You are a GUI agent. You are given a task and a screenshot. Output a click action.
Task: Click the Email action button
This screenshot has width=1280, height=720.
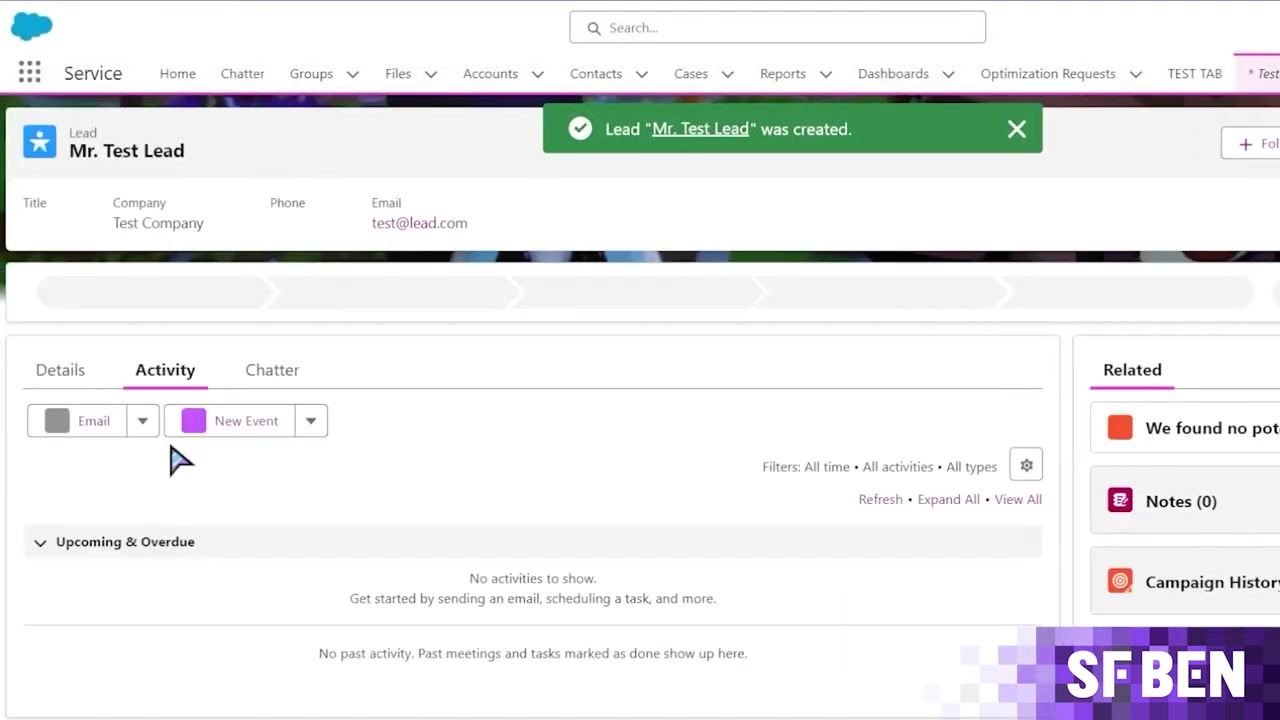77,421
